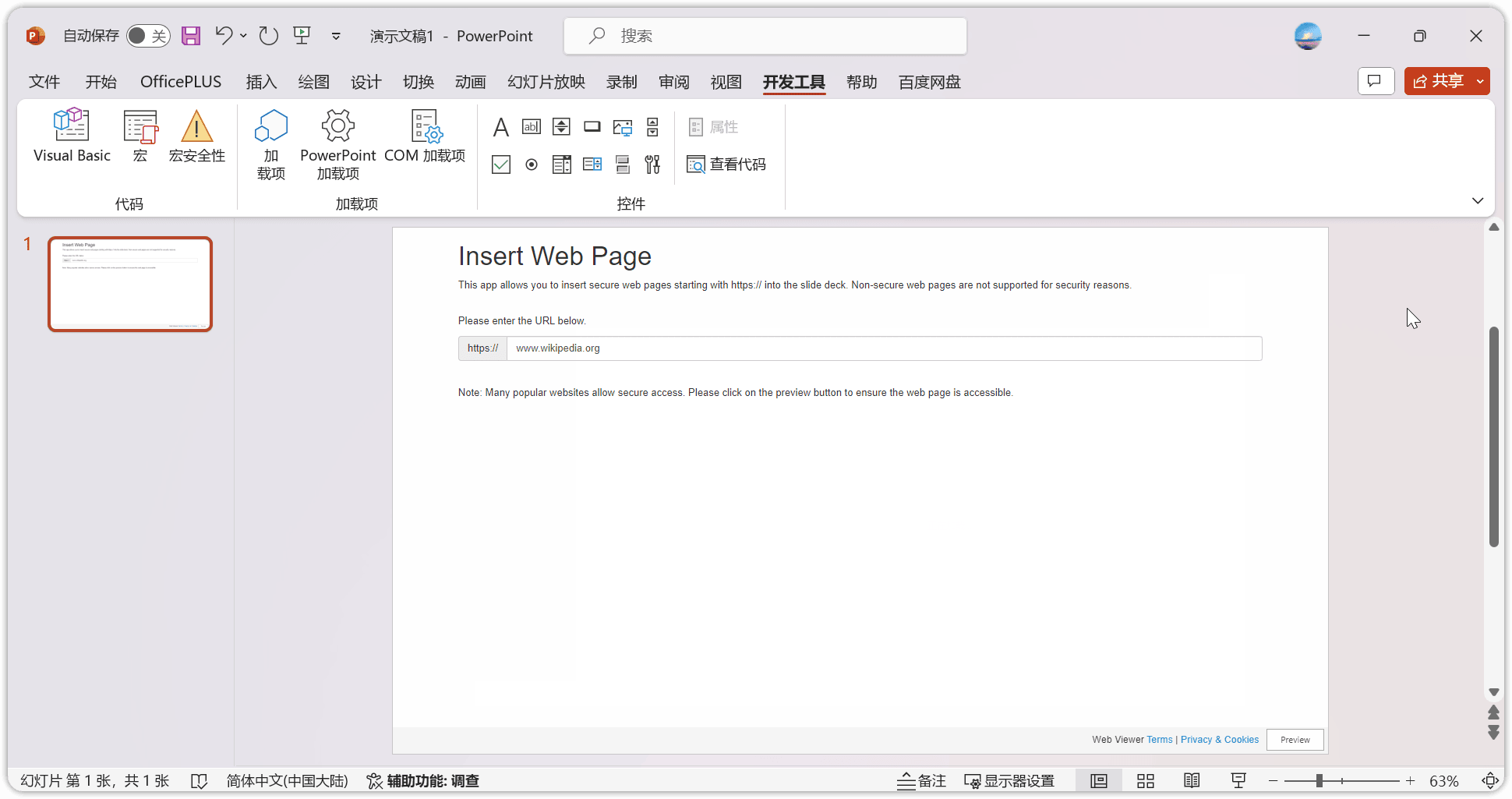
Task: Insert a Label control (A icon)
Action: pyautogui.click(x=500, y=127)
